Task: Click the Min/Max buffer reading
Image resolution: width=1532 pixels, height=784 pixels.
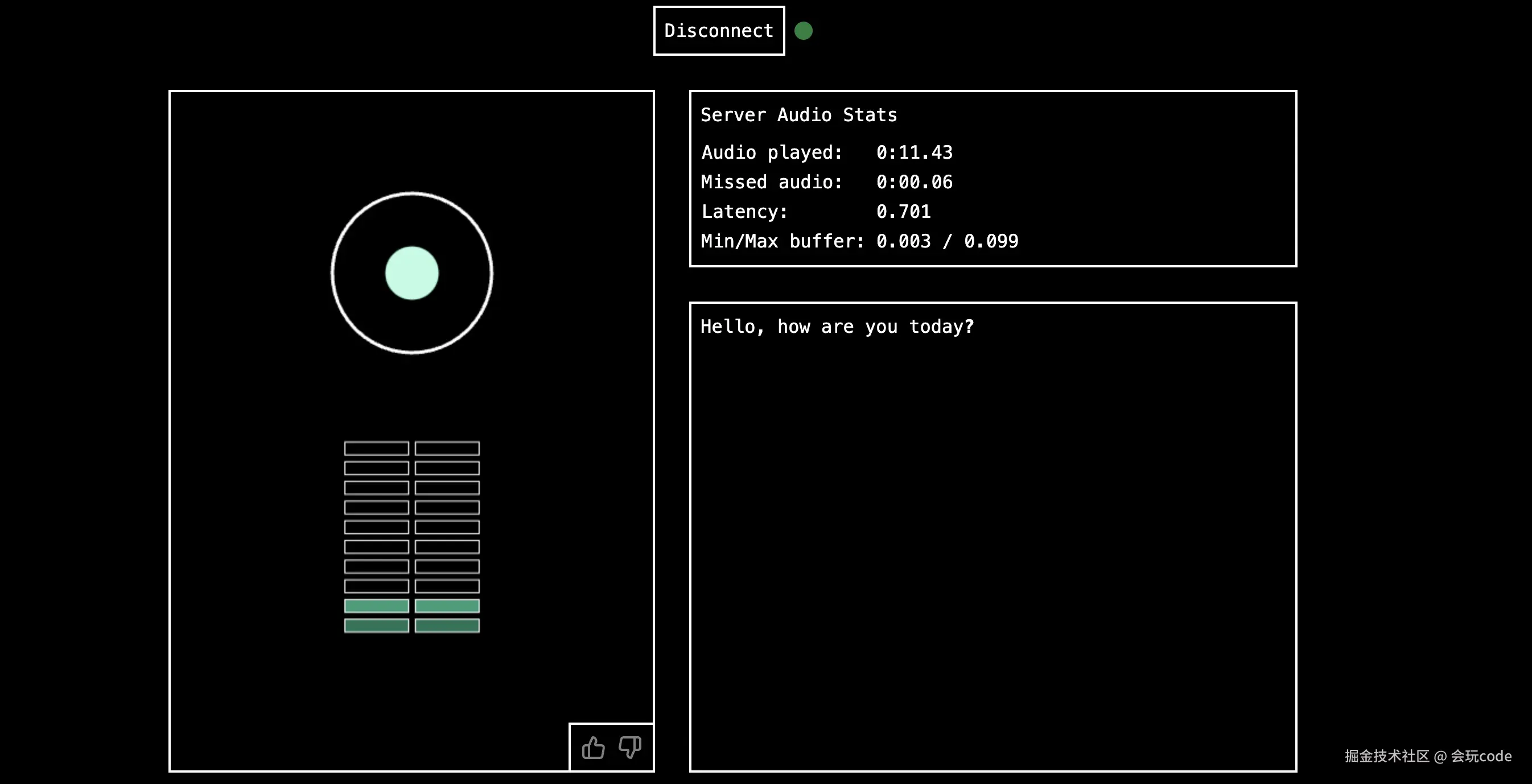Action: click(x=947, y=241)
